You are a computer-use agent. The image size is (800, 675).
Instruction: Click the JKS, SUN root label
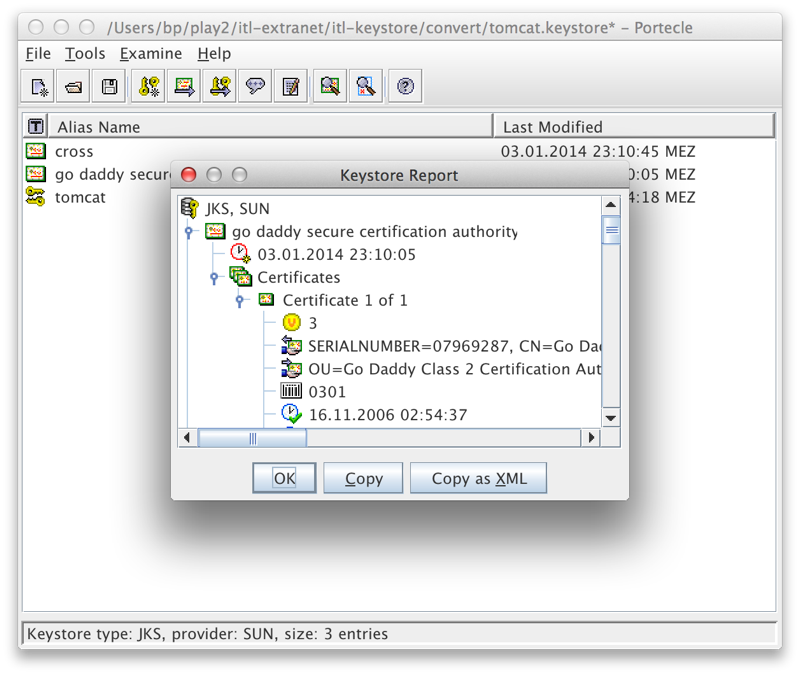tap(238, 209)
